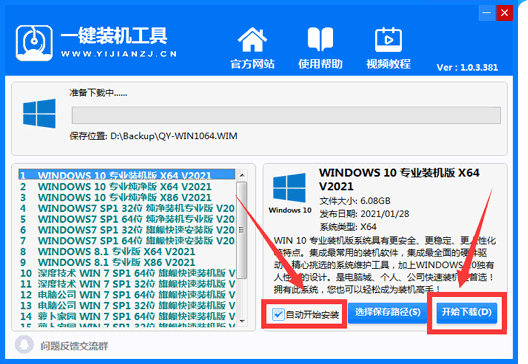Click the 准备下载中 status text

pos(98,93)
